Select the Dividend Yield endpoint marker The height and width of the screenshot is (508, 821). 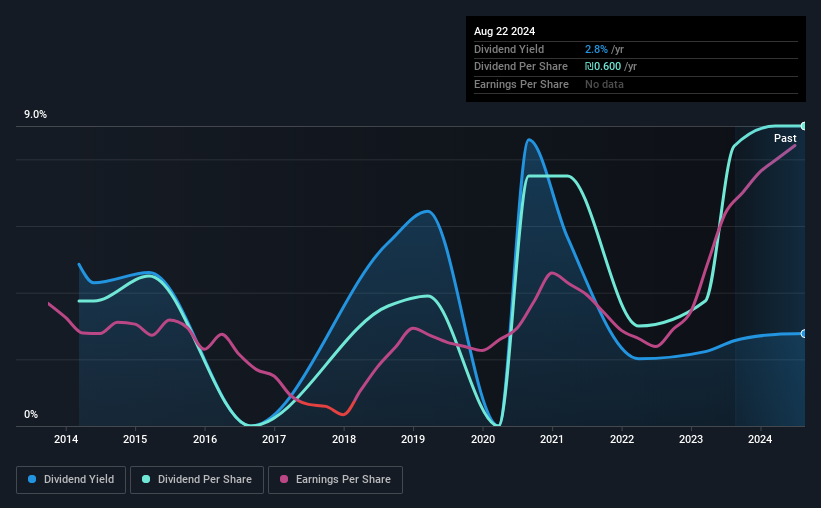point(804,334)
